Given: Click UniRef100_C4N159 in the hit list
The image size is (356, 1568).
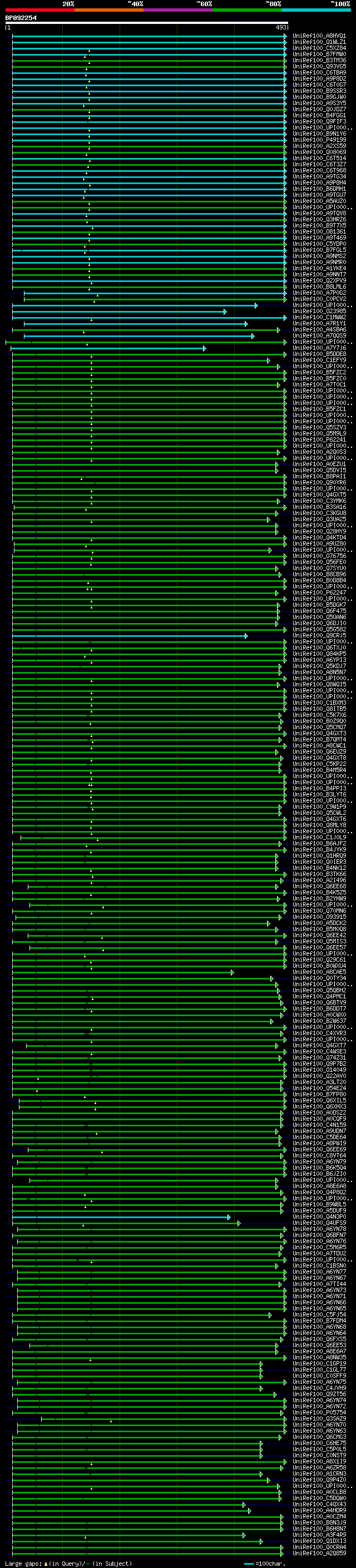Looking at the screenshot, I should pos(319,1125).
